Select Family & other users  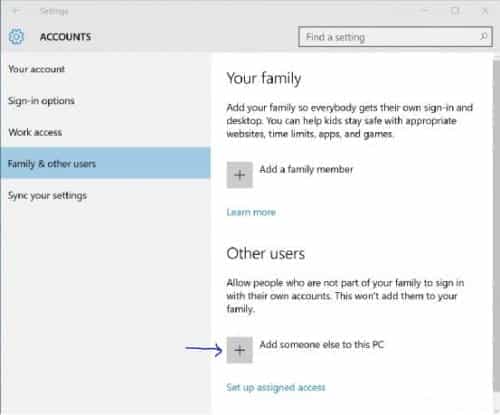click(105, 163)
